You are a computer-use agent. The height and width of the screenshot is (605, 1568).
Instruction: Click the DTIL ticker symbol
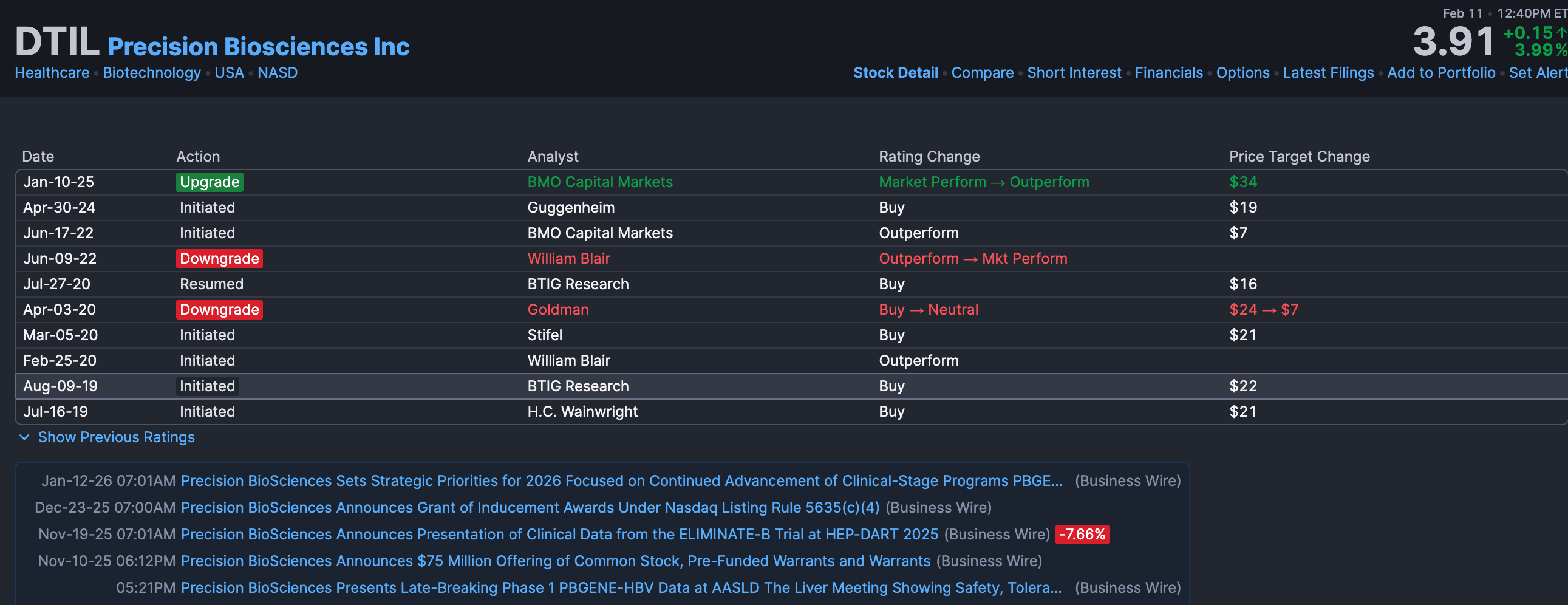[56, 41]
